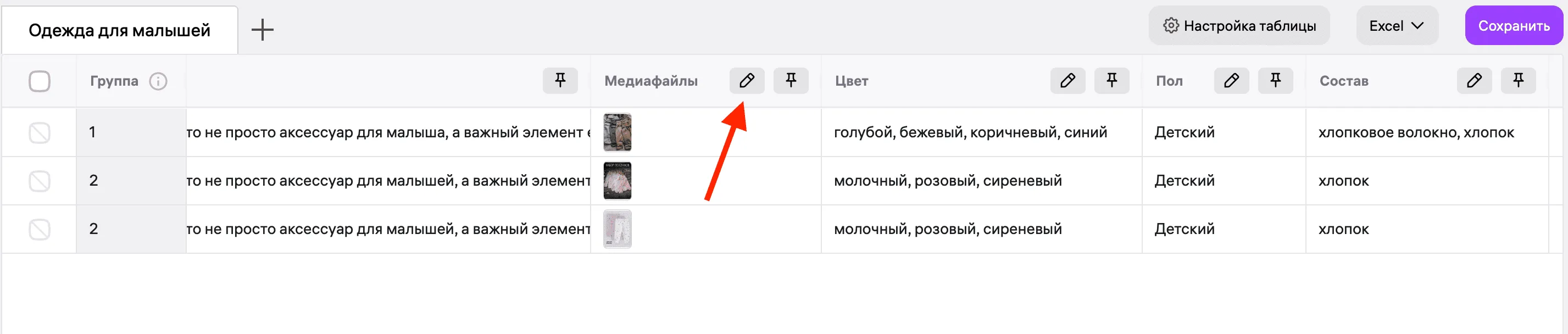
Task: Pin the description column
Action: (x=559, y=80)
